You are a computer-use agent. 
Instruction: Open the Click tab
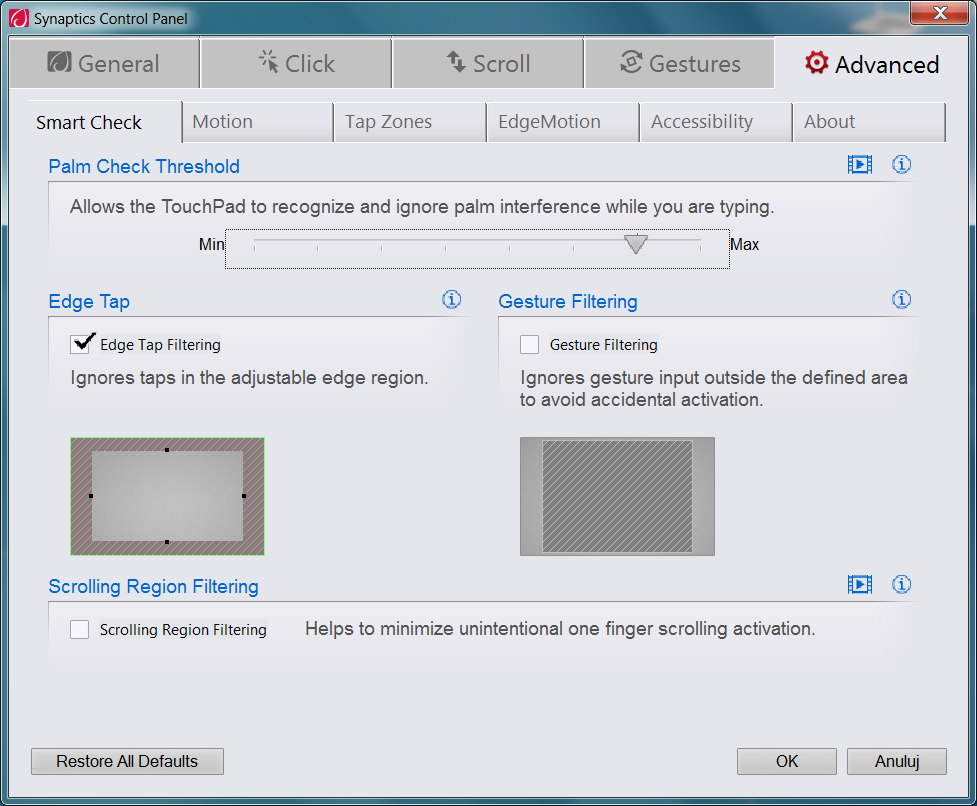(297, 63)
